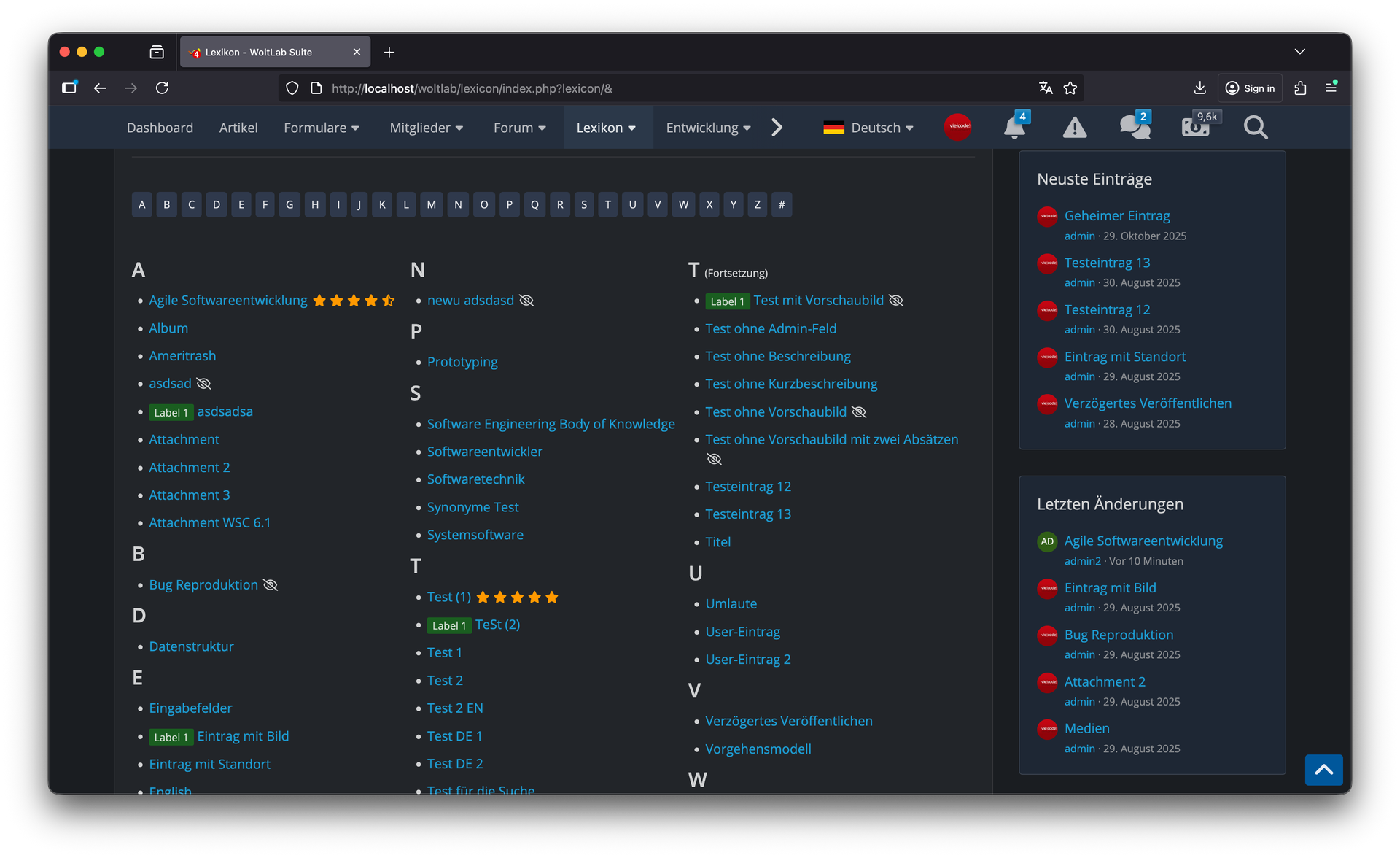Expand the Formulare dropdown menu
This screenshot has width=1400, height=858.
coord(322,128)
